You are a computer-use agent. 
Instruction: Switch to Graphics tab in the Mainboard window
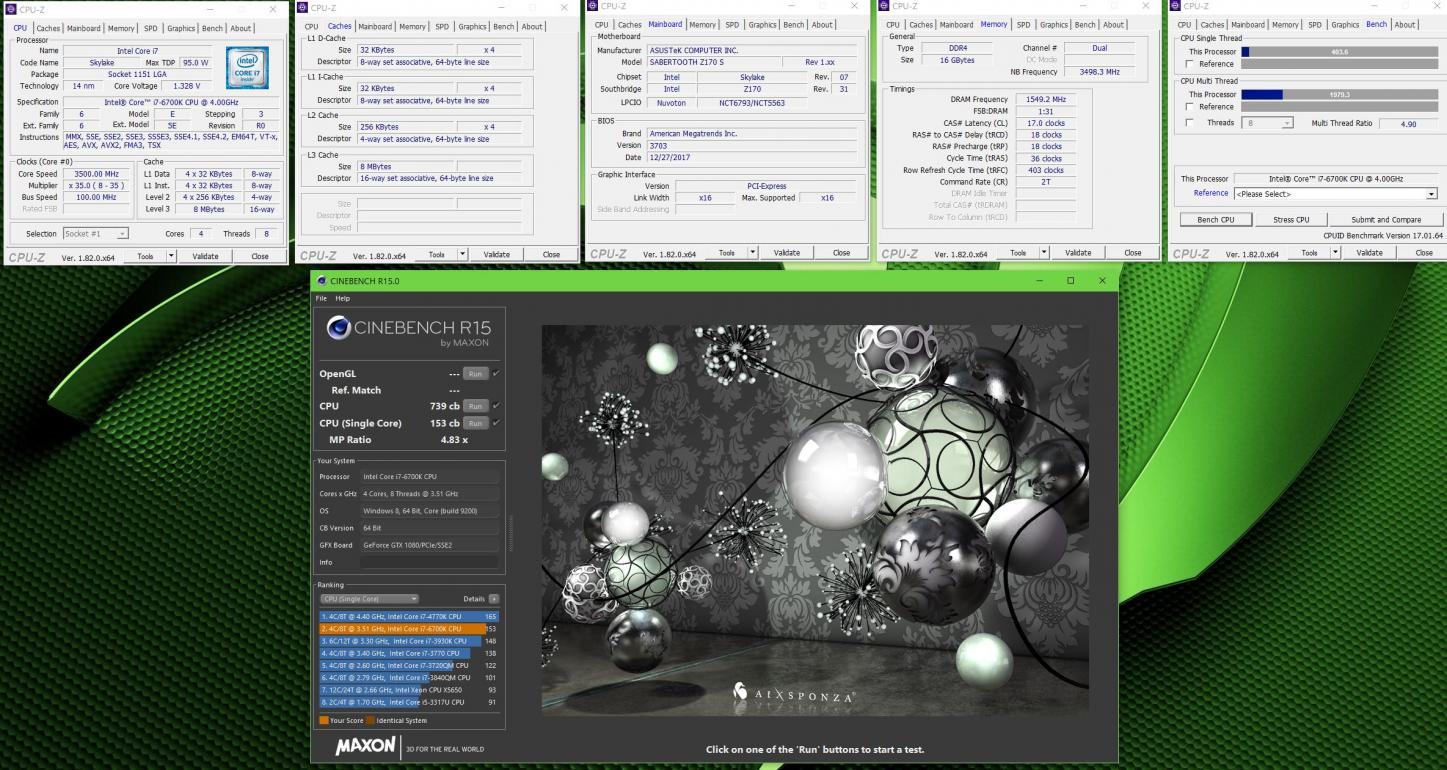pos(763,25)
